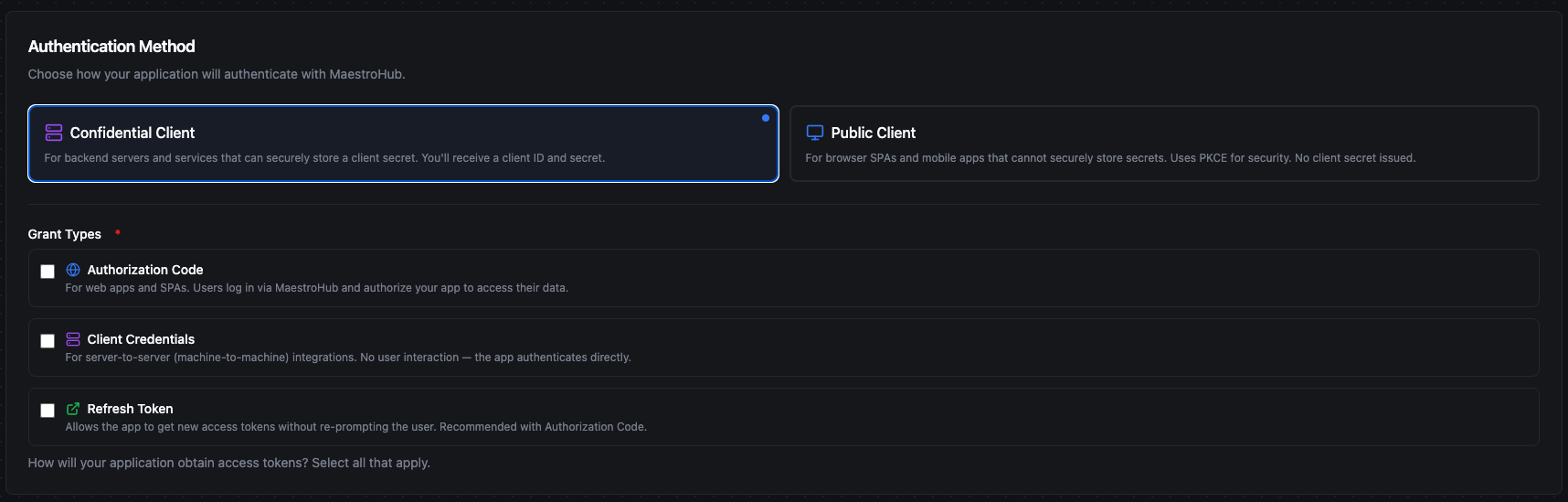Click the globe icon beside Authorization Code

[x=73, y=270]
